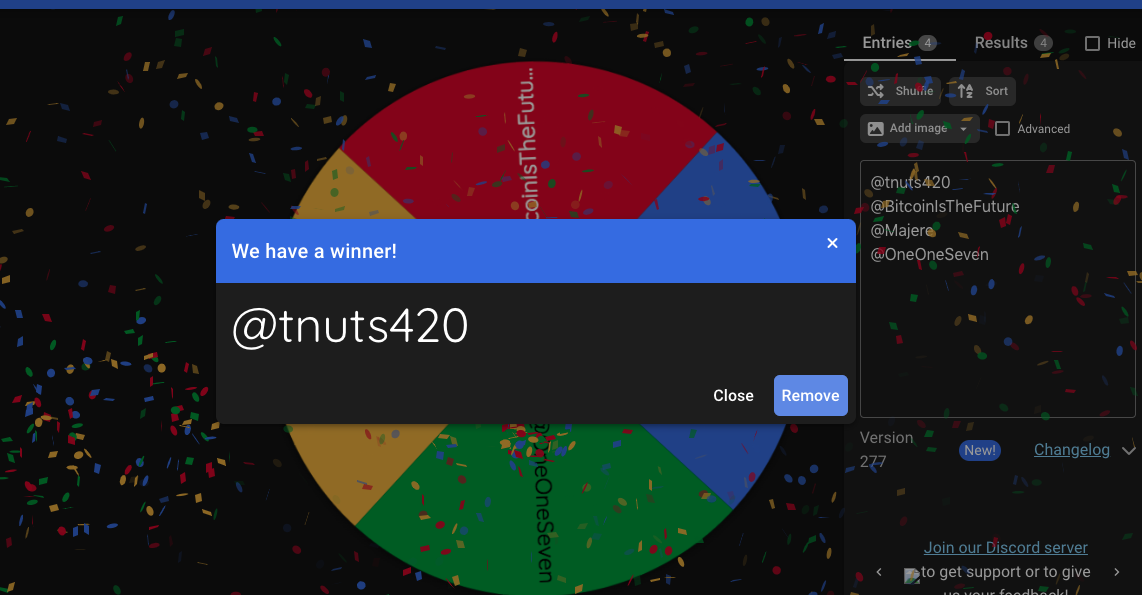Click the New! badge beside Version

click(x=979, y=450)
